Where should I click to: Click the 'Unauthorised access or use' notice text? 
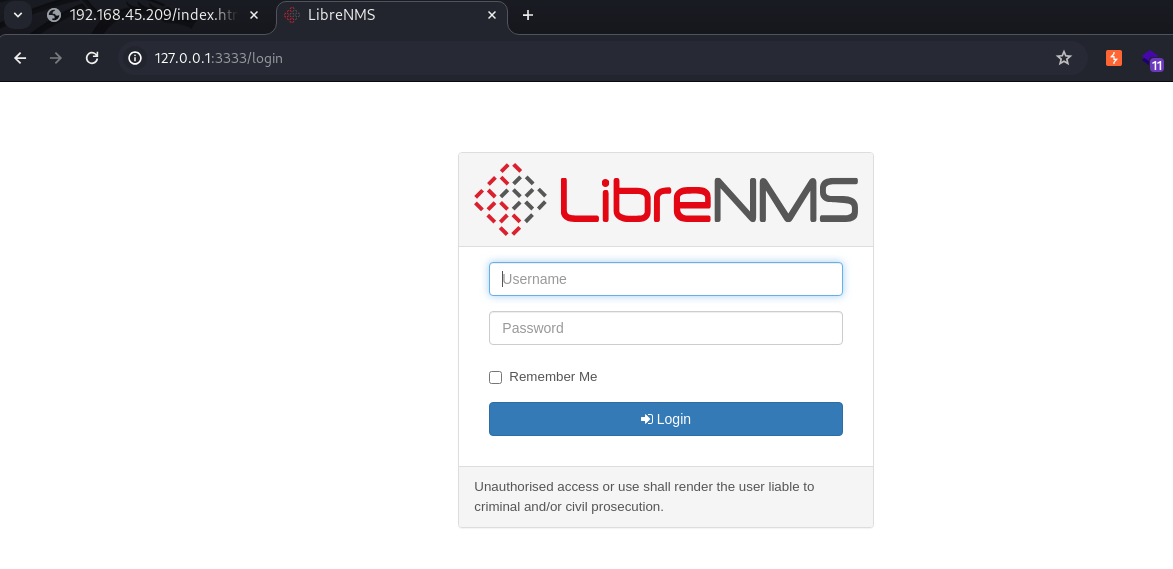(644, 496)
